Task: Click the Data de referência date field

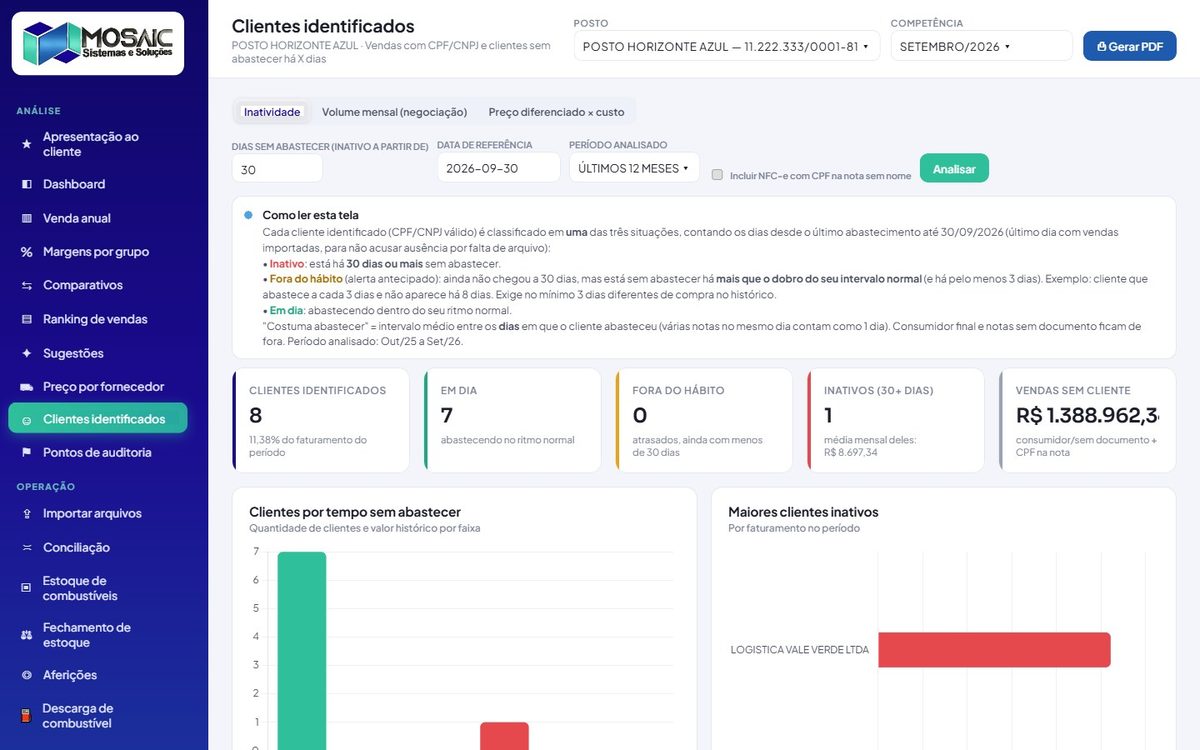Action: point(498,168)
